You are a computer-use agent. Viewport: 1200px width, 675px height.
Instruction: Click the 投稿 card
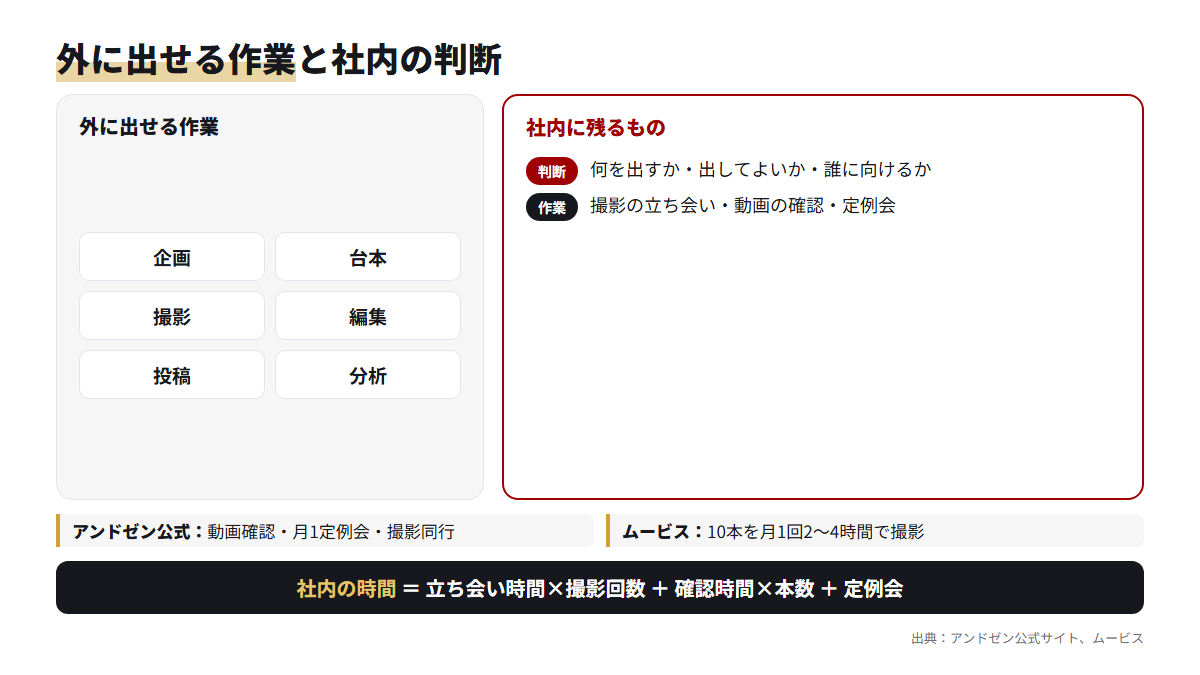tap(172, 375)
